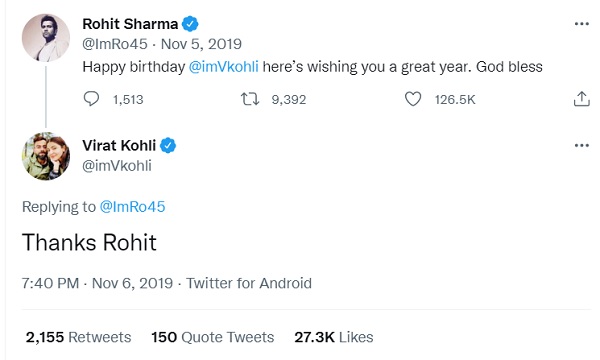Click the reply icon on Rohit Sharma's tweet
This screenshot has height=360, width=600.
[91, 99]
